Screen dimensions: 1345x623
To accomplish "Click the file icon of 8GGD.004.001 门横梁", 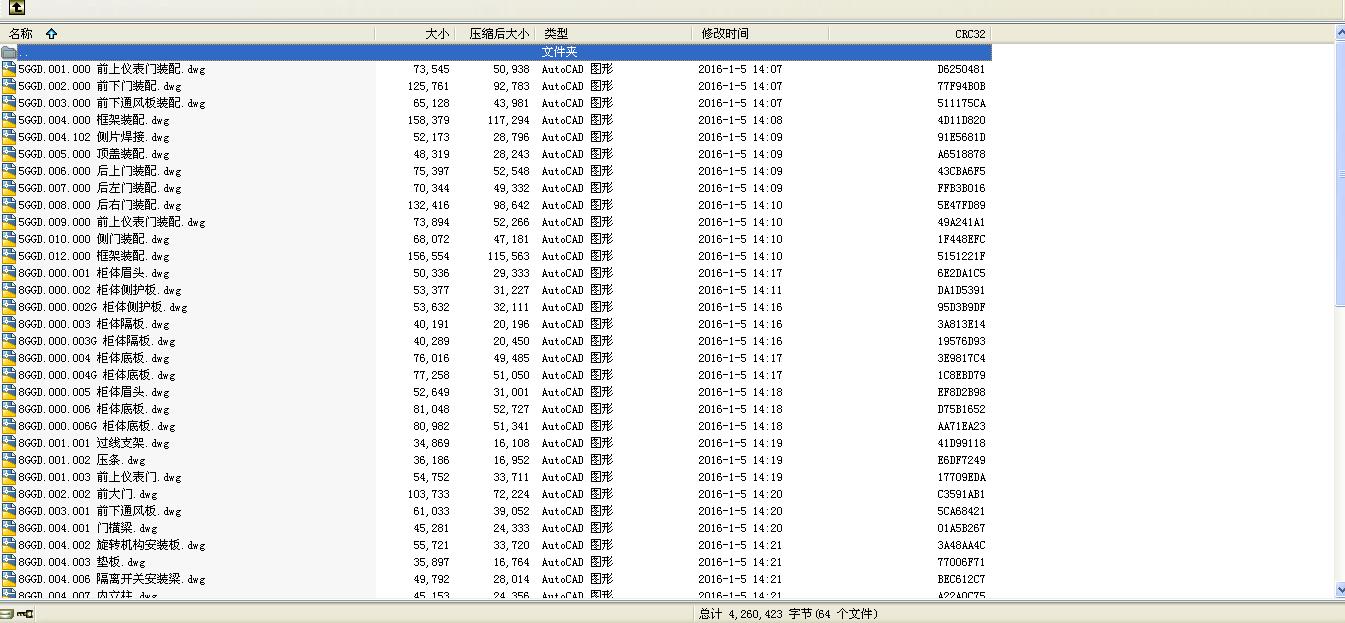I will coord(9,528).
